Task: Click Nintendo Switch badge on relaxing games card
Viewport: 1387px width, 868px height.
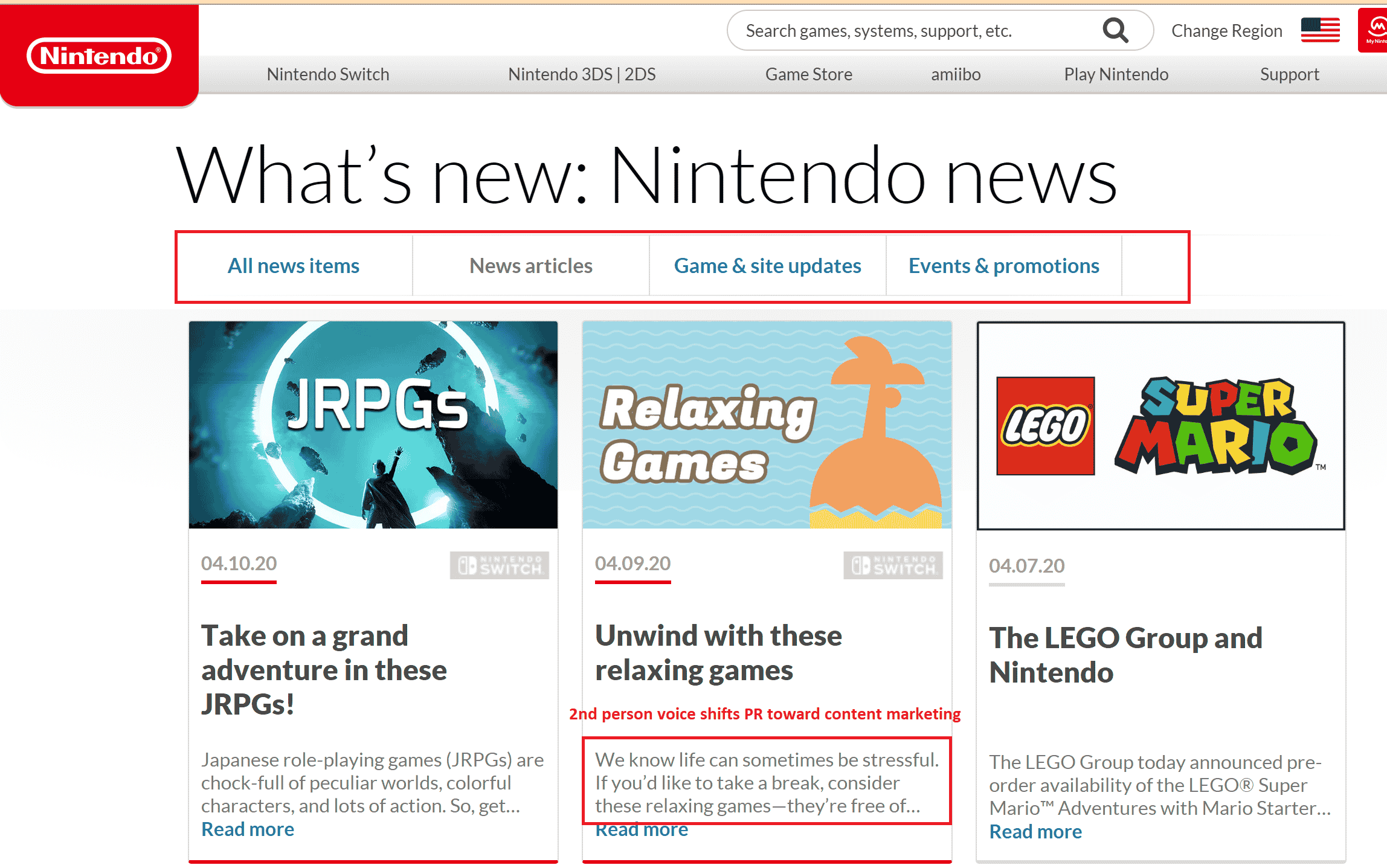Action: click(893, 565)
